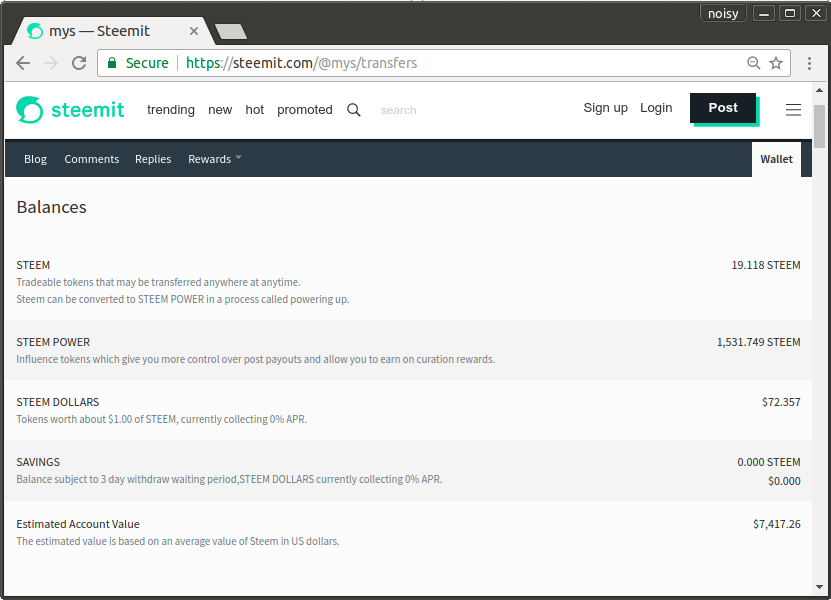
Task: Expand the Rewards dropdown
Action: [x=215, y=159]
